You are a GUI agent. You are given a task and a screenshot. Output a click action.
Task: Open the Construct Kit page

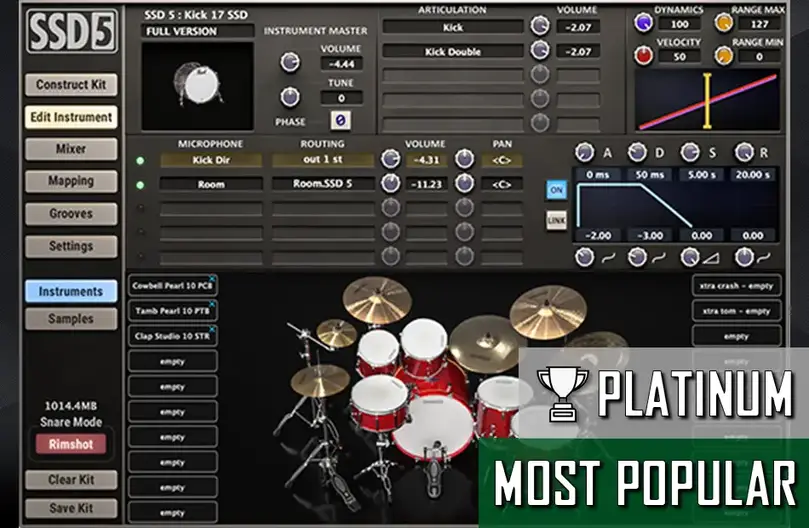coord(71,85)
